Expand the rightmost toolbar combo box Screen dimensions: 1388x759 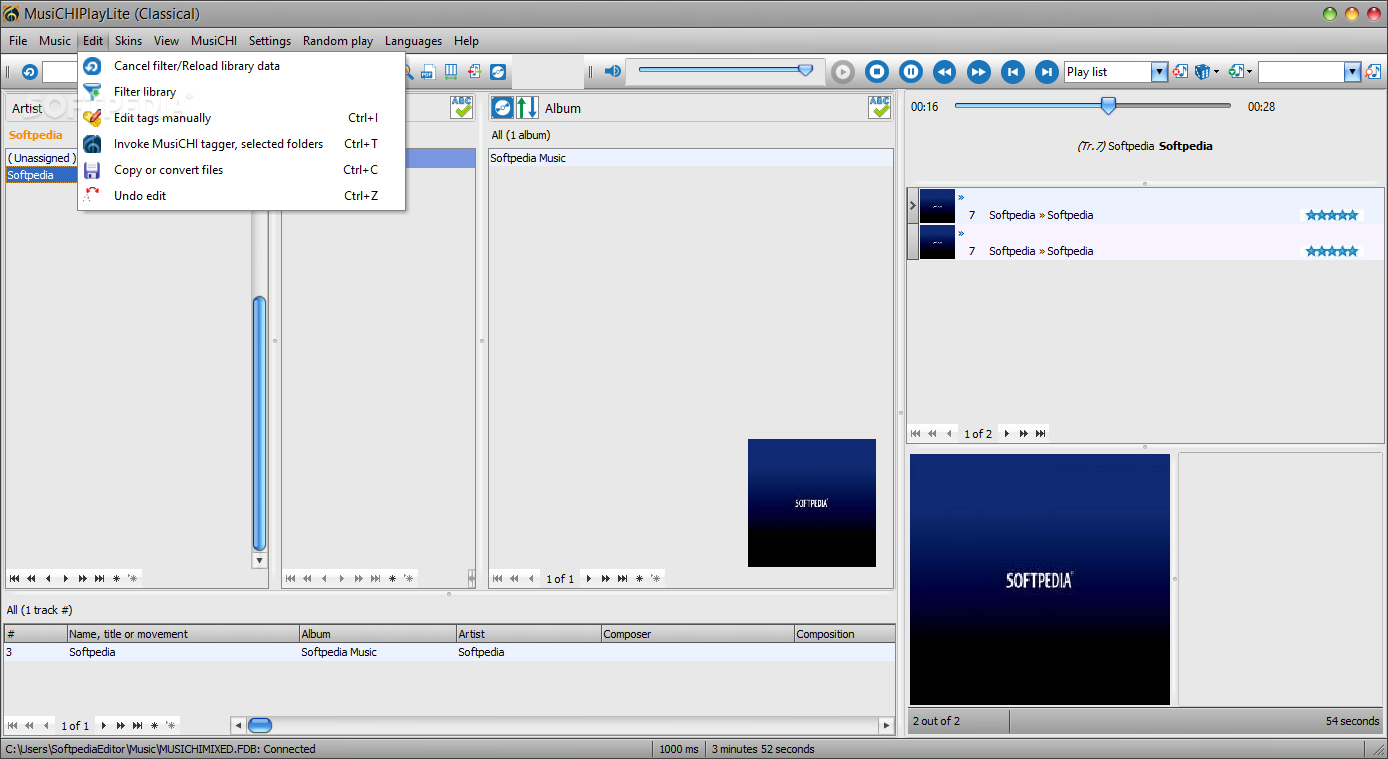pyautogui.click(x=1353, y=72)
